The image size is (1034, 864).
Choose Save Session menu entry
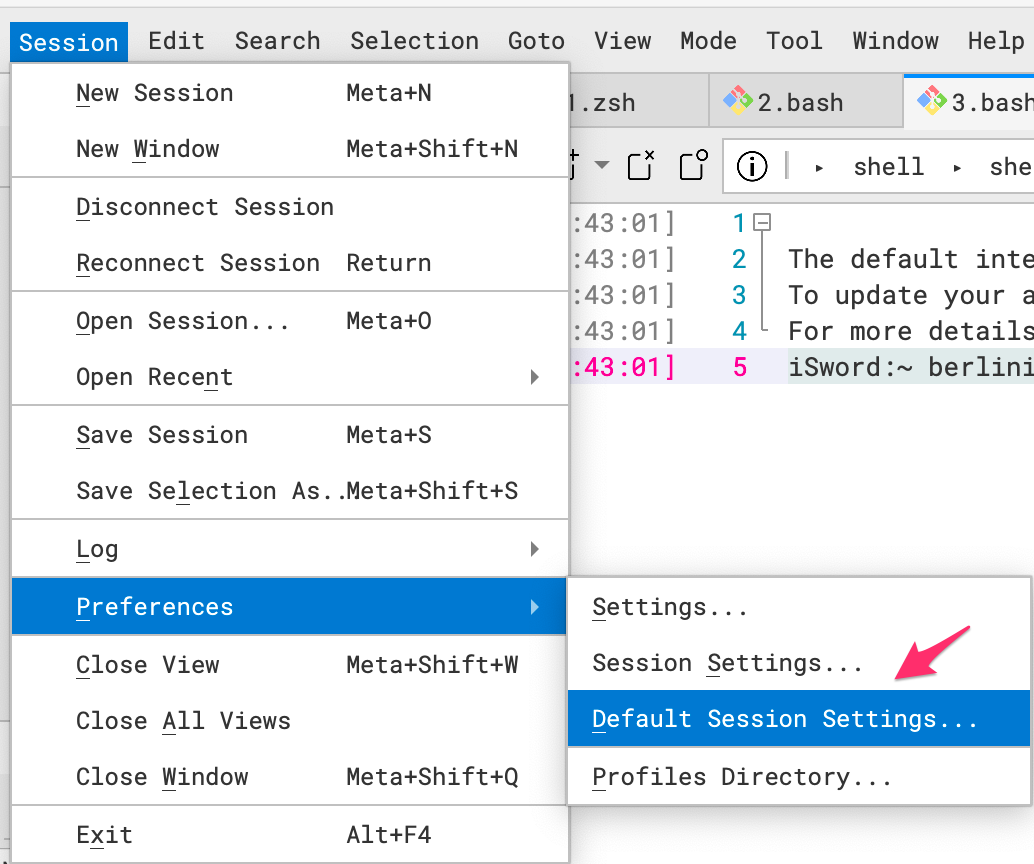click(161, 435)
